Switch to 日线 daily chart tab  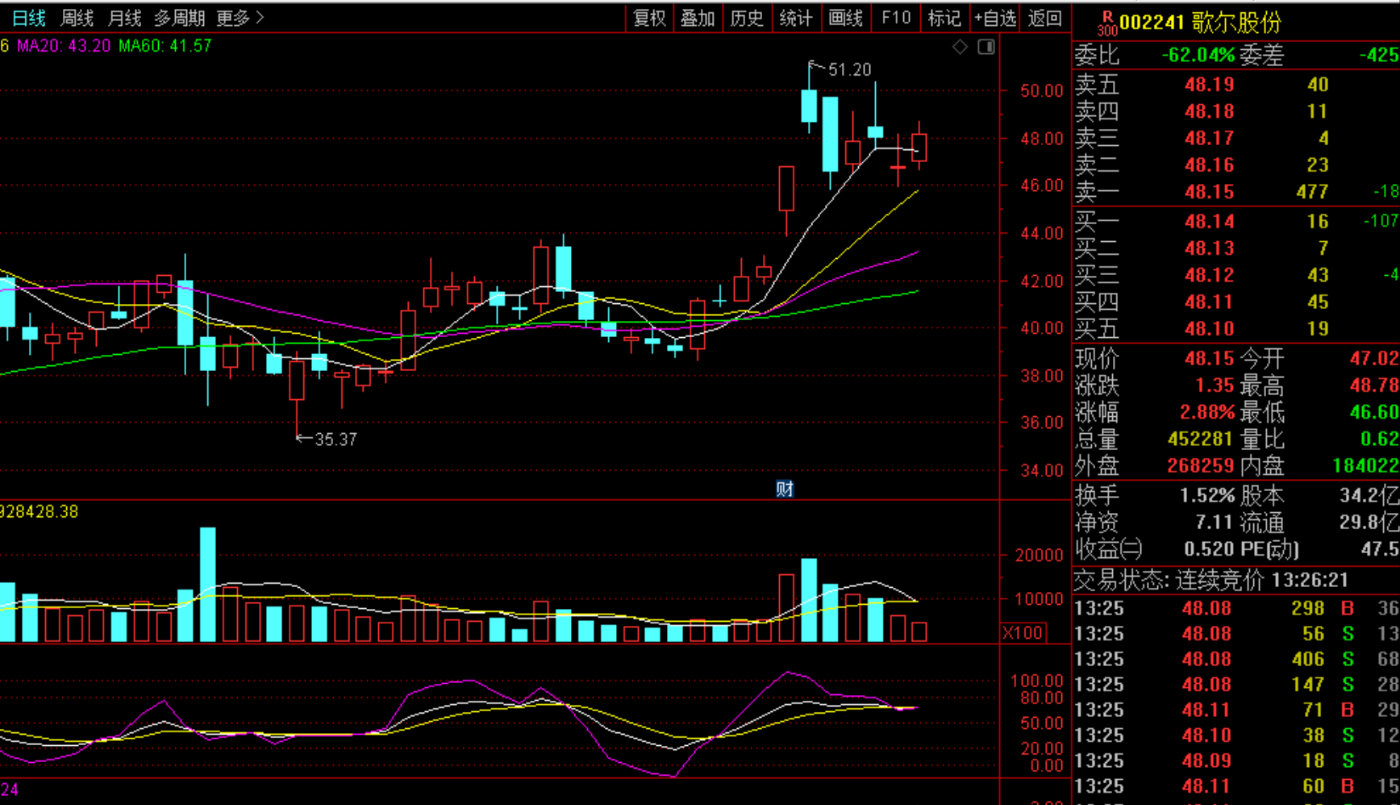click(27, 18)
